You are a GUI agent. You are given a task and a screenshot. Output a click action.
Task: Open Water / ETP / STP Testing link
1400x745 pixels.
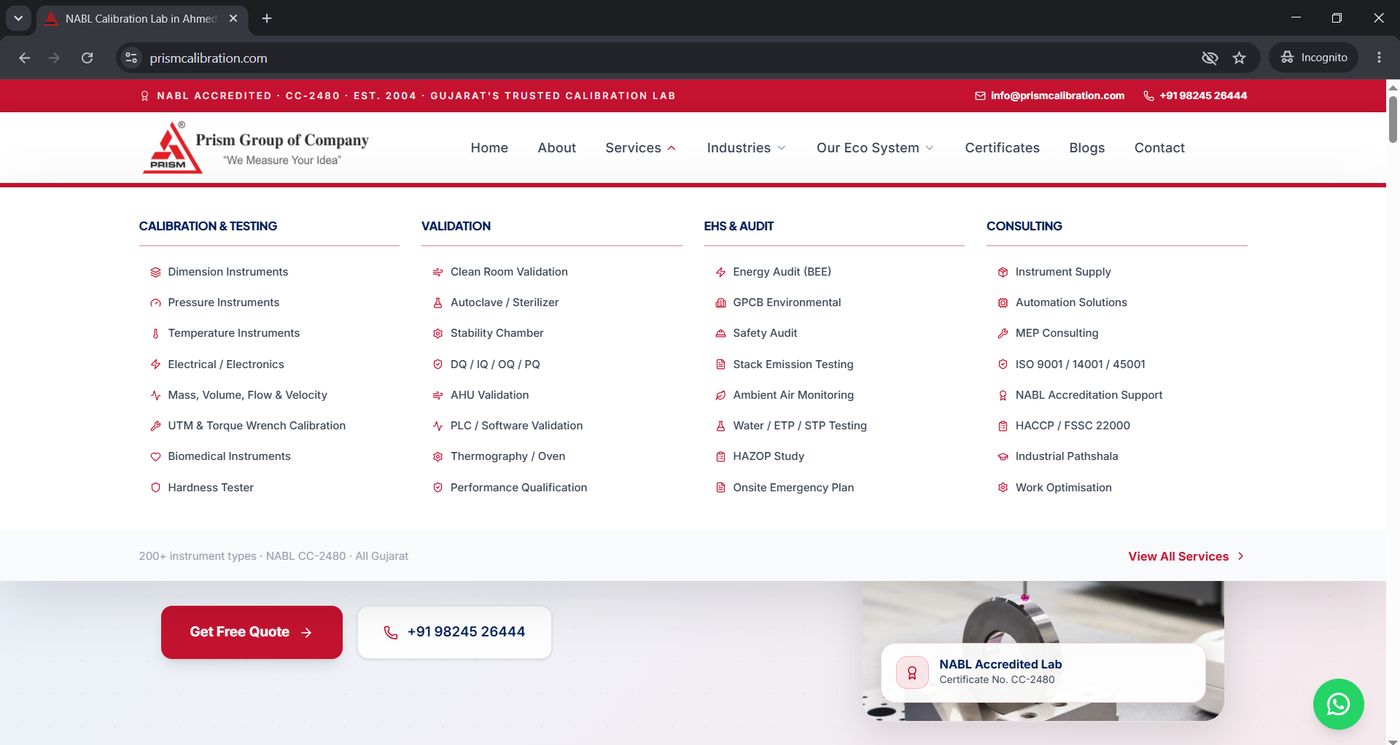800,426
